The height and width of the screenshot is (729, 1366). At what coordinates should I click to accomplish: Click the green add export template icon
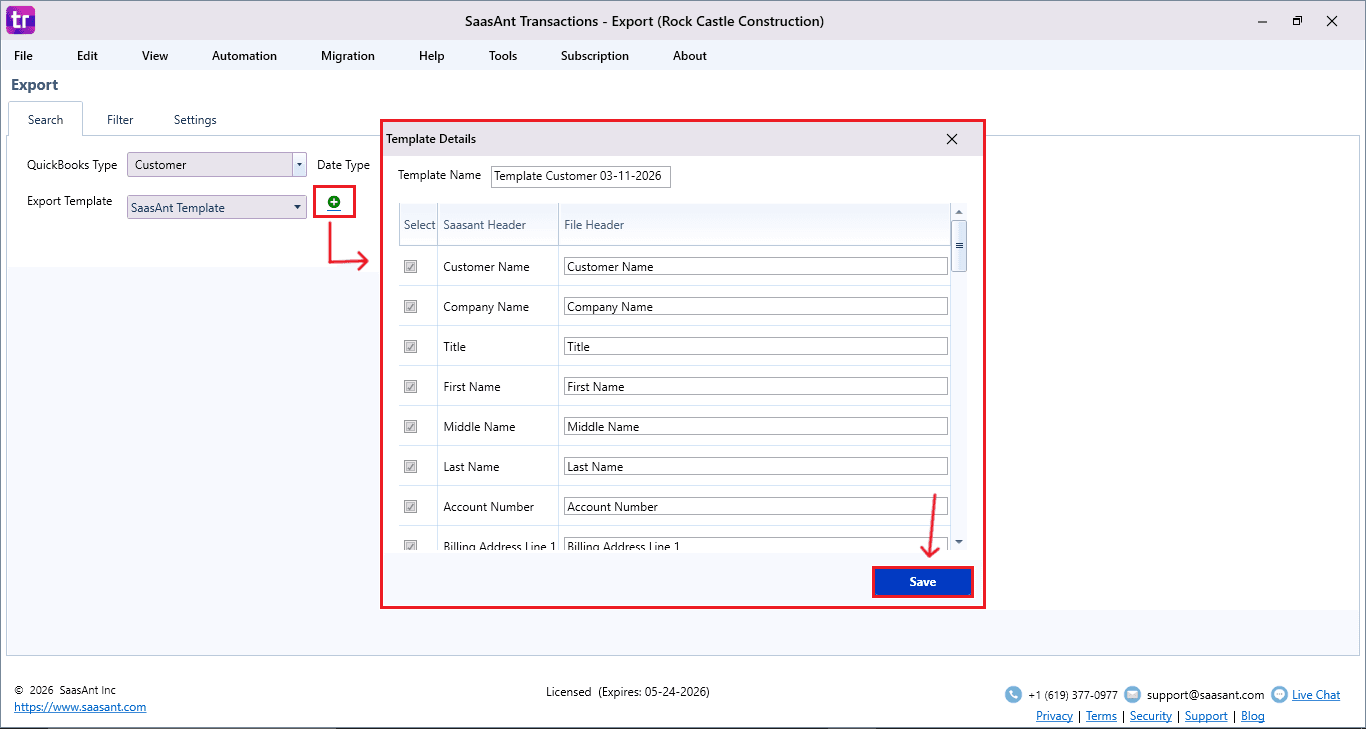pyautogui.click(x=334, y=203)
